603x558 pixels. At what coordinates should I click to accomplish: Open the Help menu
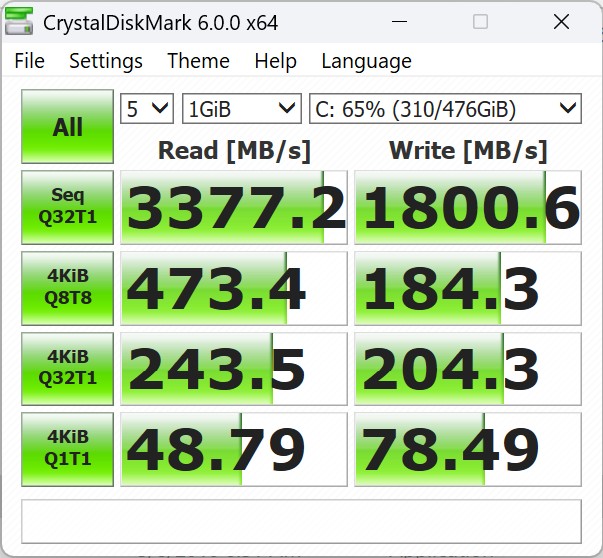pos(276,61)
